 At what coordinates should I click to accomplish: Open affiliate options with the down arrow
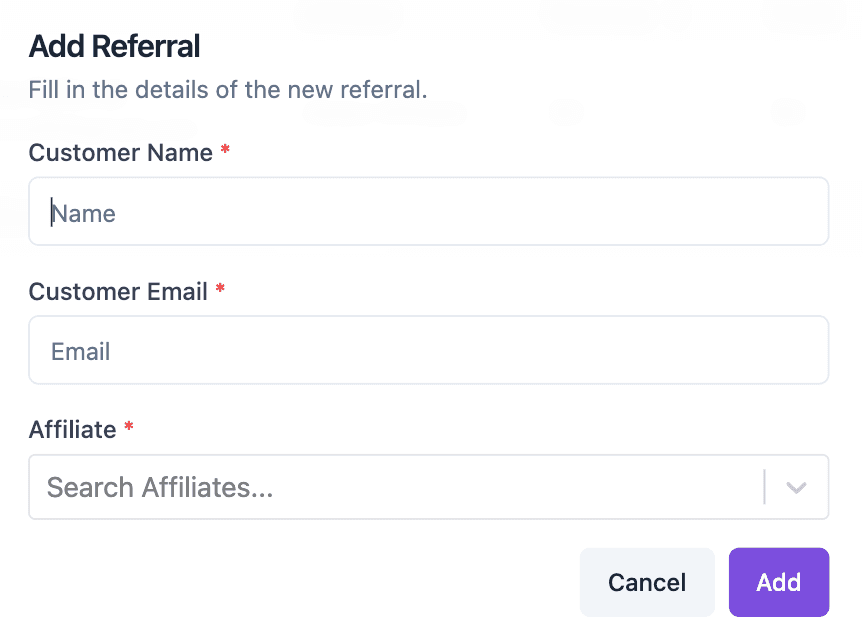click(x=796, y=487)
